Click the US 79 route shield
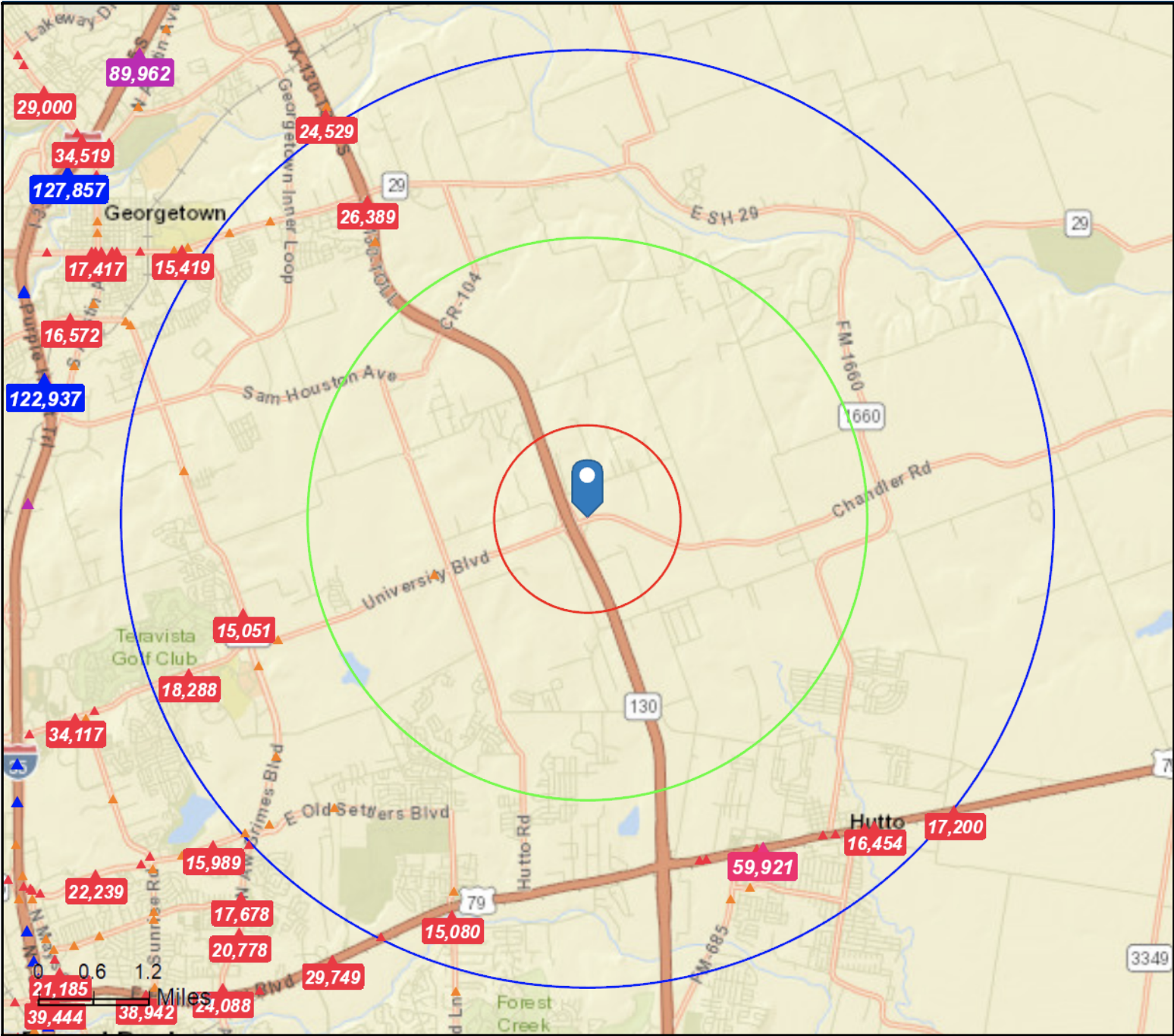 476,903
